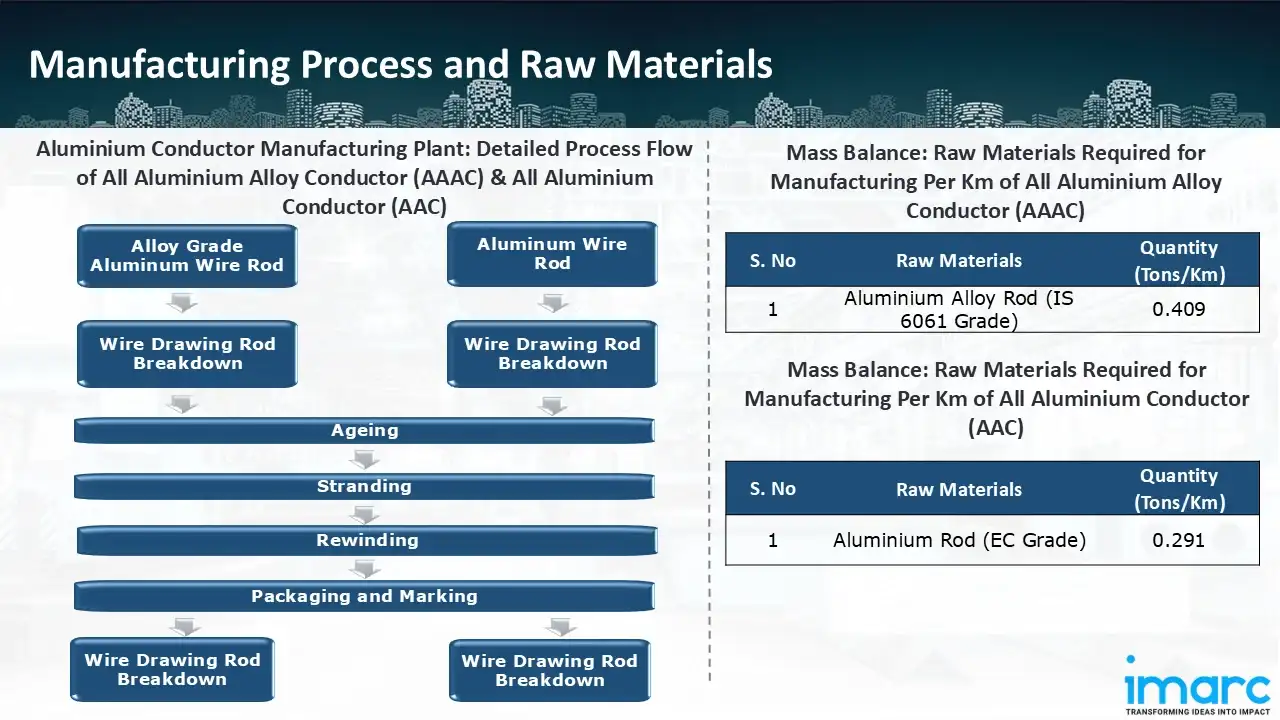Click the Stranding process bar
This screenshot has height=720, width=1280.
[365, 487]
